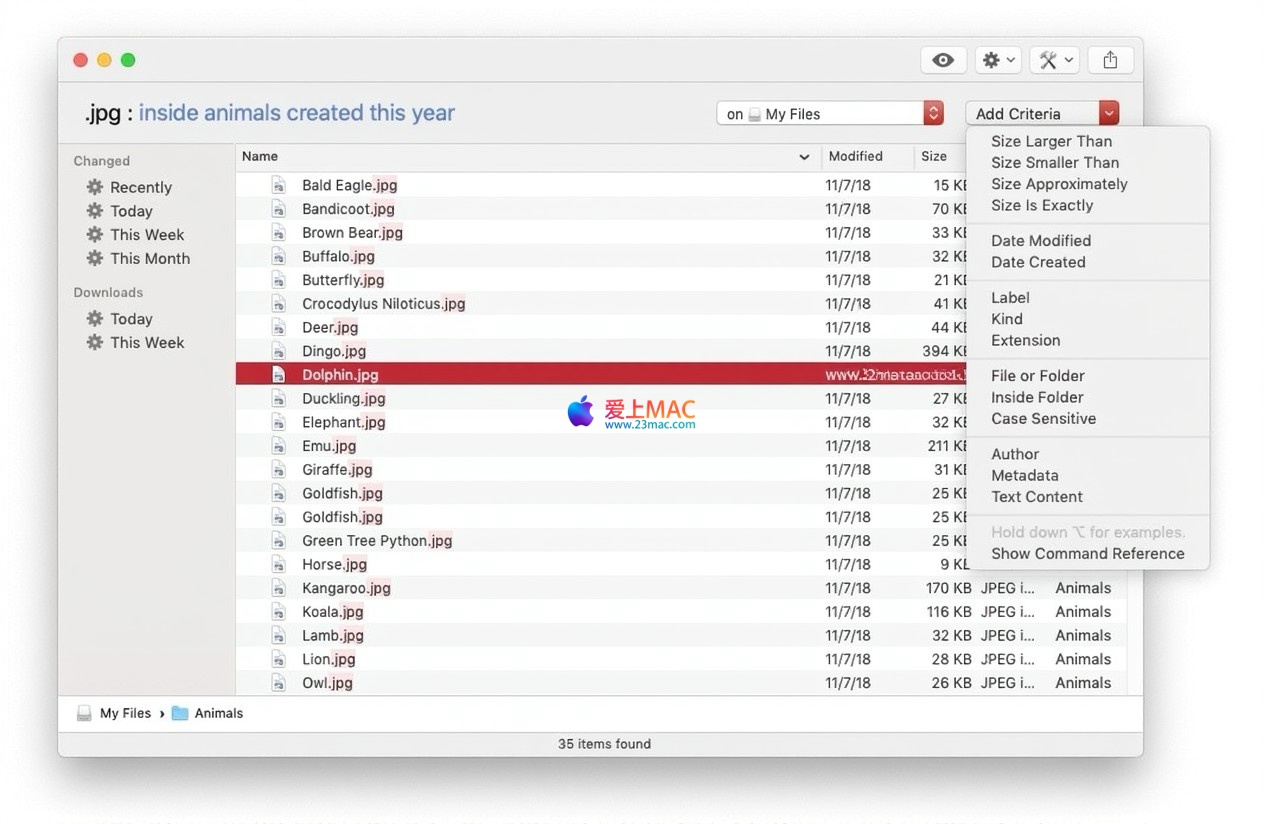Pick the Text Content menu entry
This screenshot has width=1264, height=824.
click(1036, 497)
